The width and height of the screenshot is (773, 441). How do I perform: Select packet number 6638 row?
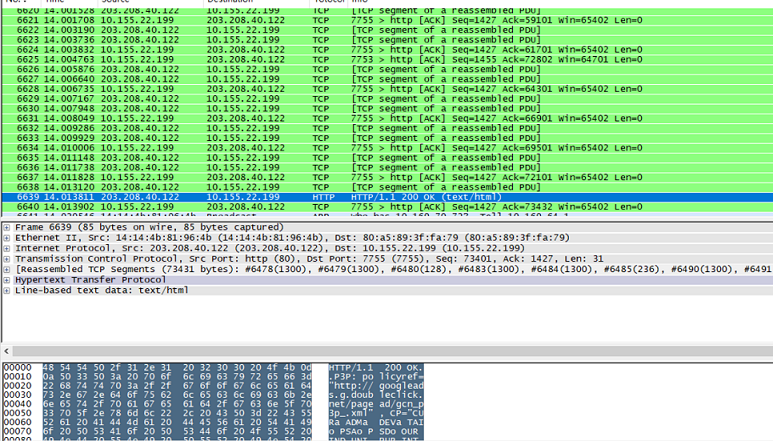[x=387, y=187]
